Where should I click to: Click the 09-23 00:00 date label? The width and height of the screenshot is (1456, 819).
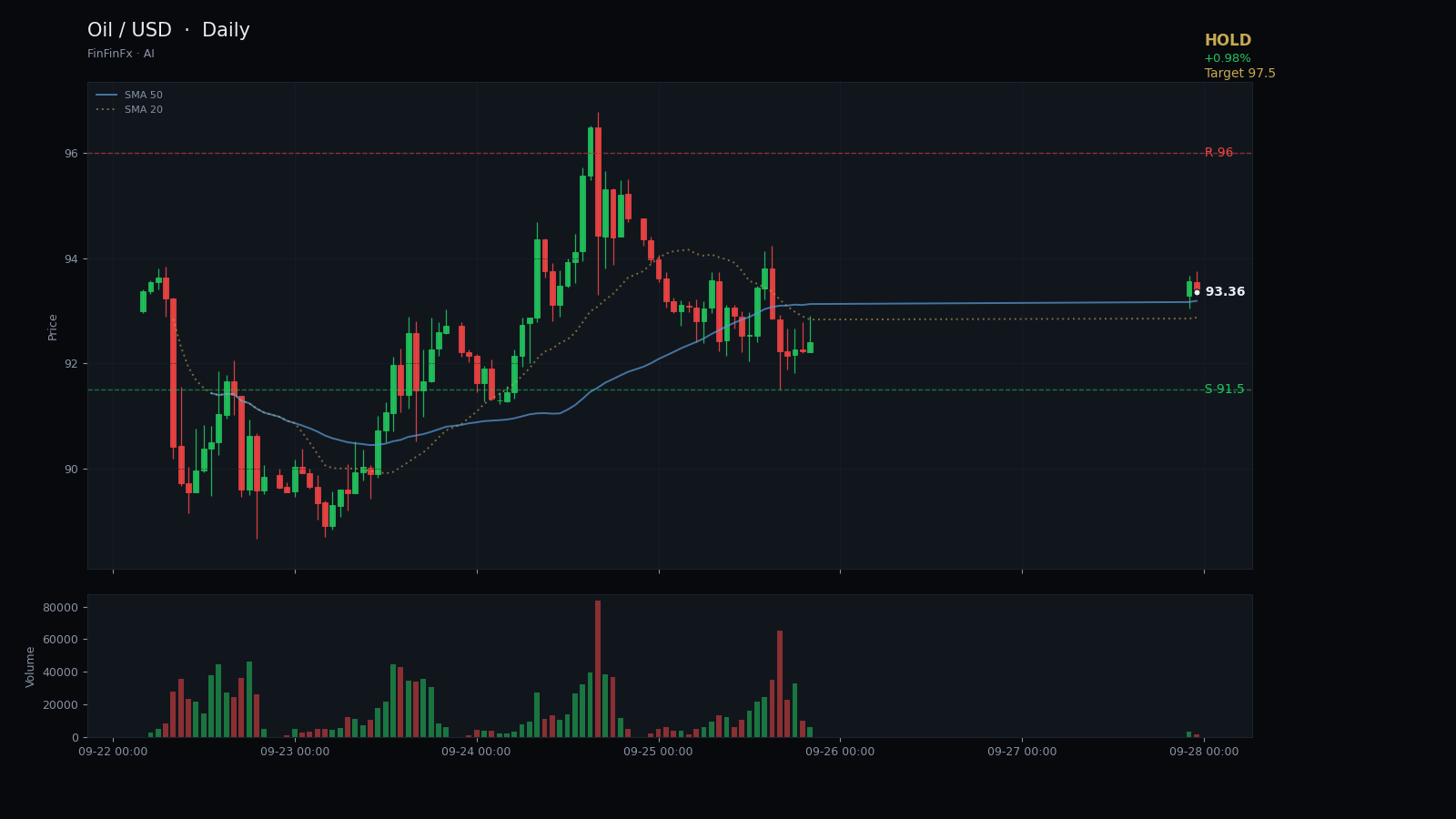pyautogui.click(x=295, y=752)
